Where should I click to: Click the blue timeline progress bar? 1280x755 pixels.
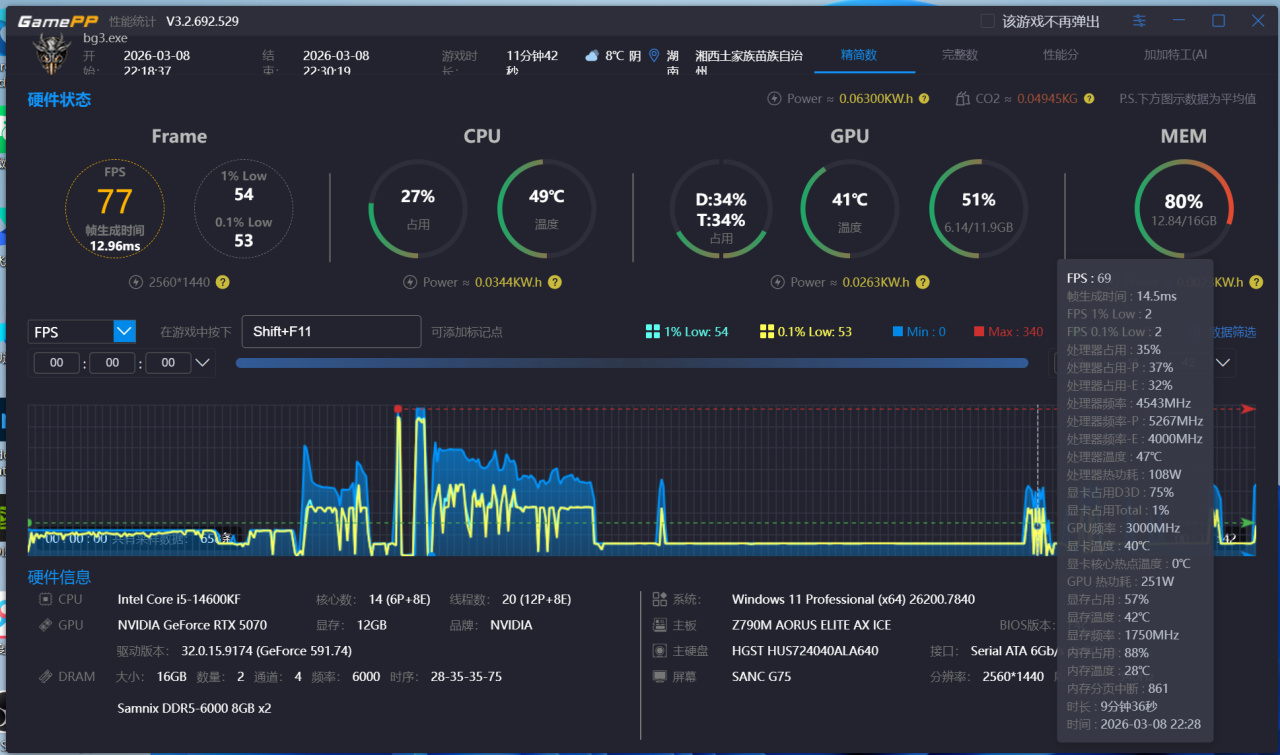coord(632,363)
